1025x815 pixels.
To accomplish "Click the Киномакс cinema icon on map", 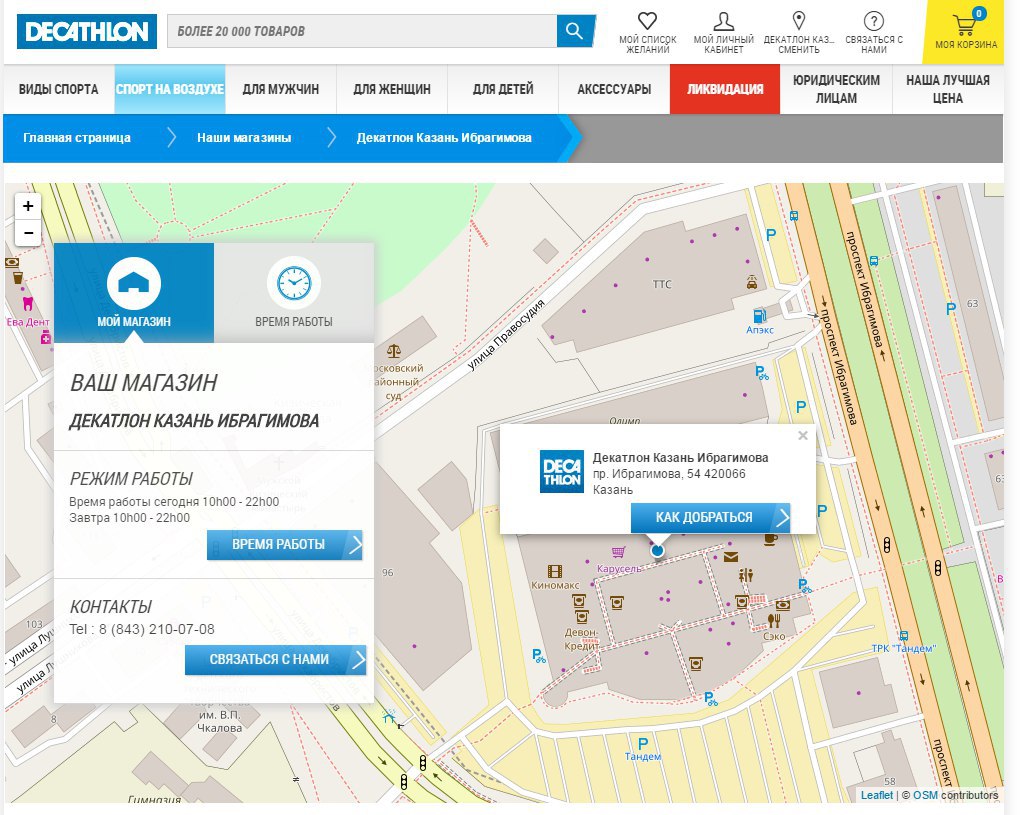I will click(x=555, y=572).
